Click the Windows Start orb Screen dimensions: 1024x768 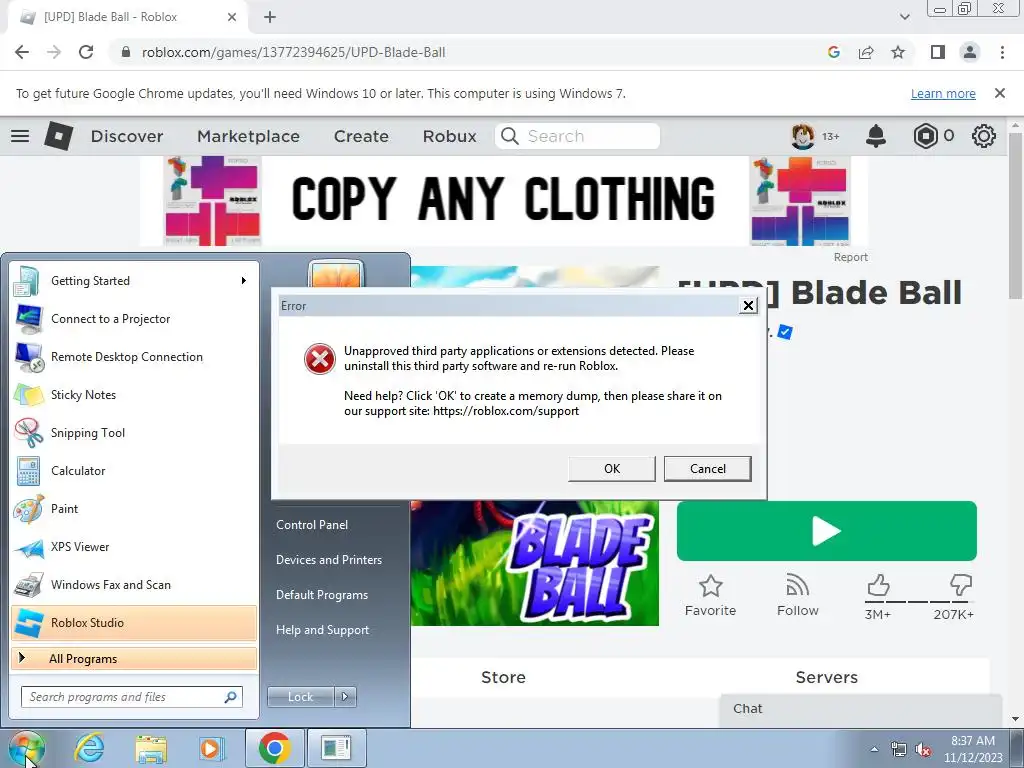26,749
